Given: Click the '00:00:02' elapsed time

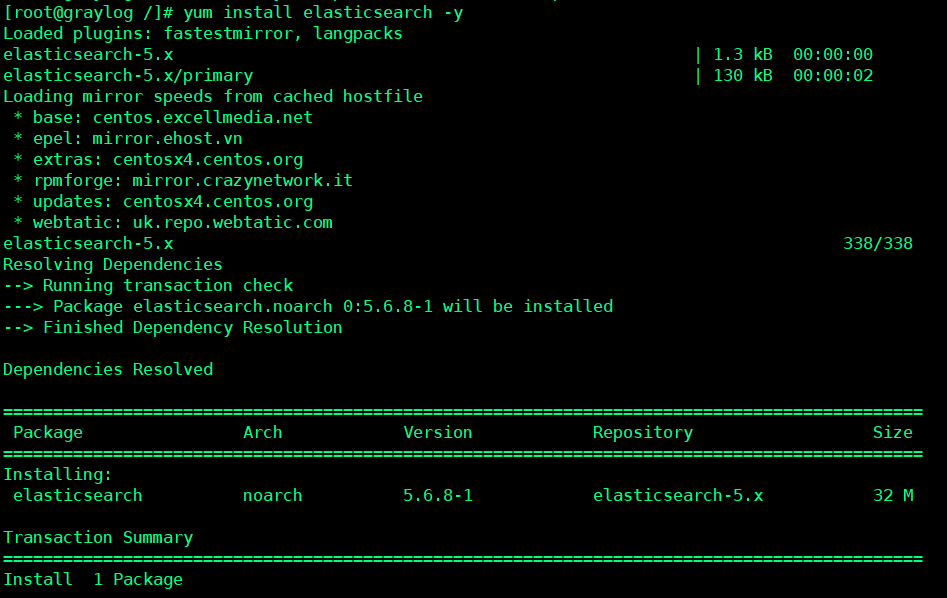Looking at the screenshot, I should point(833,76).
